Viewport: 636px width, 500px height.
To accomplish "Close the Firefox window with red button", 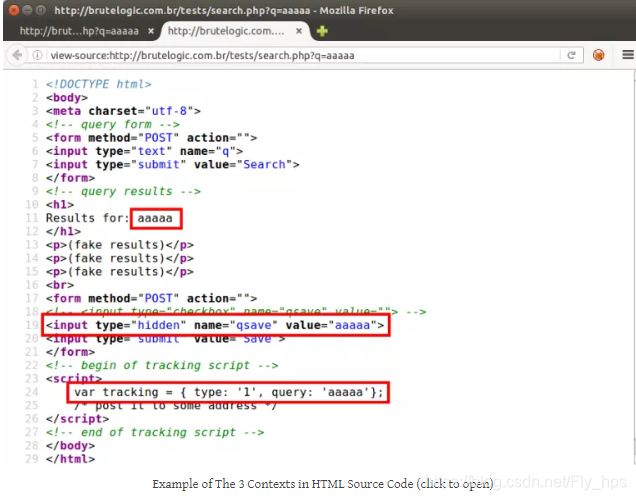I will click(14, 10).
